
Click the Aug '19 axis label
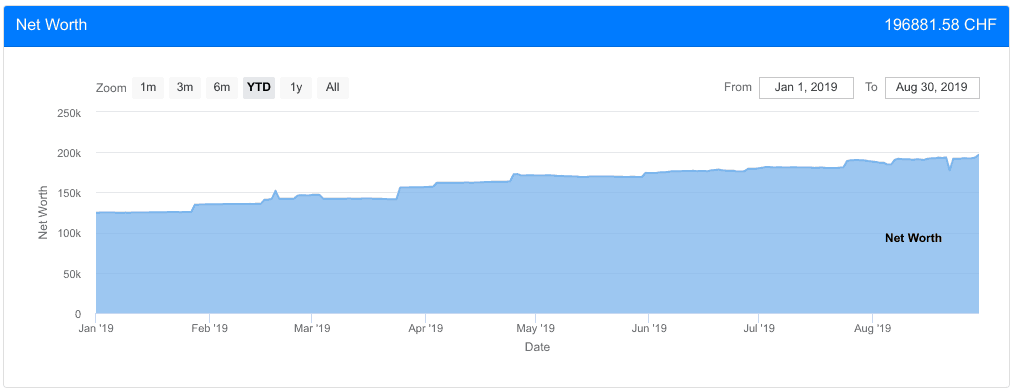tap(872, 328)
